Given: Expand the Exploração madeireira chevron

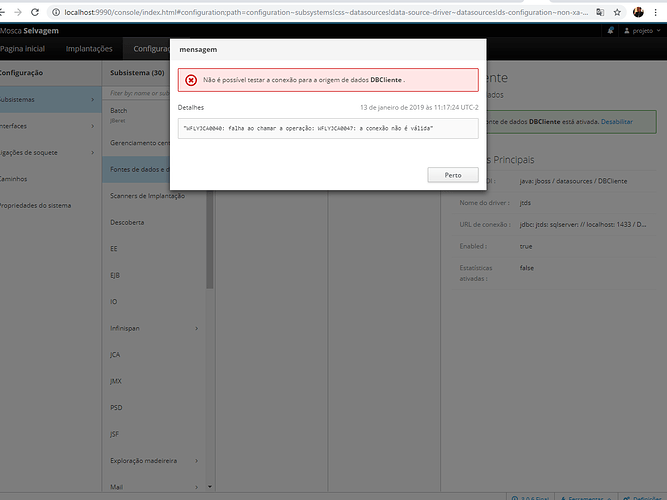Looking at the screenshot, I should [x=197, y=461].
